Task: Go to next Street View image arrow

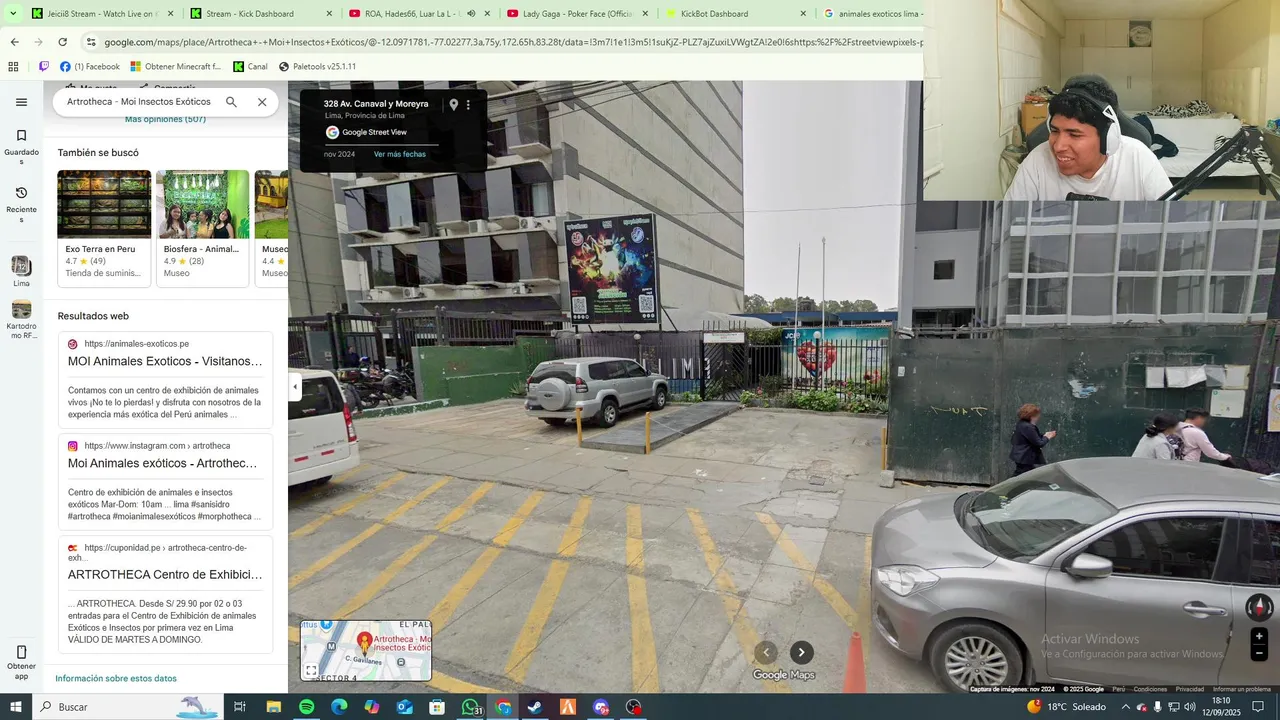Action: point(801,652)
